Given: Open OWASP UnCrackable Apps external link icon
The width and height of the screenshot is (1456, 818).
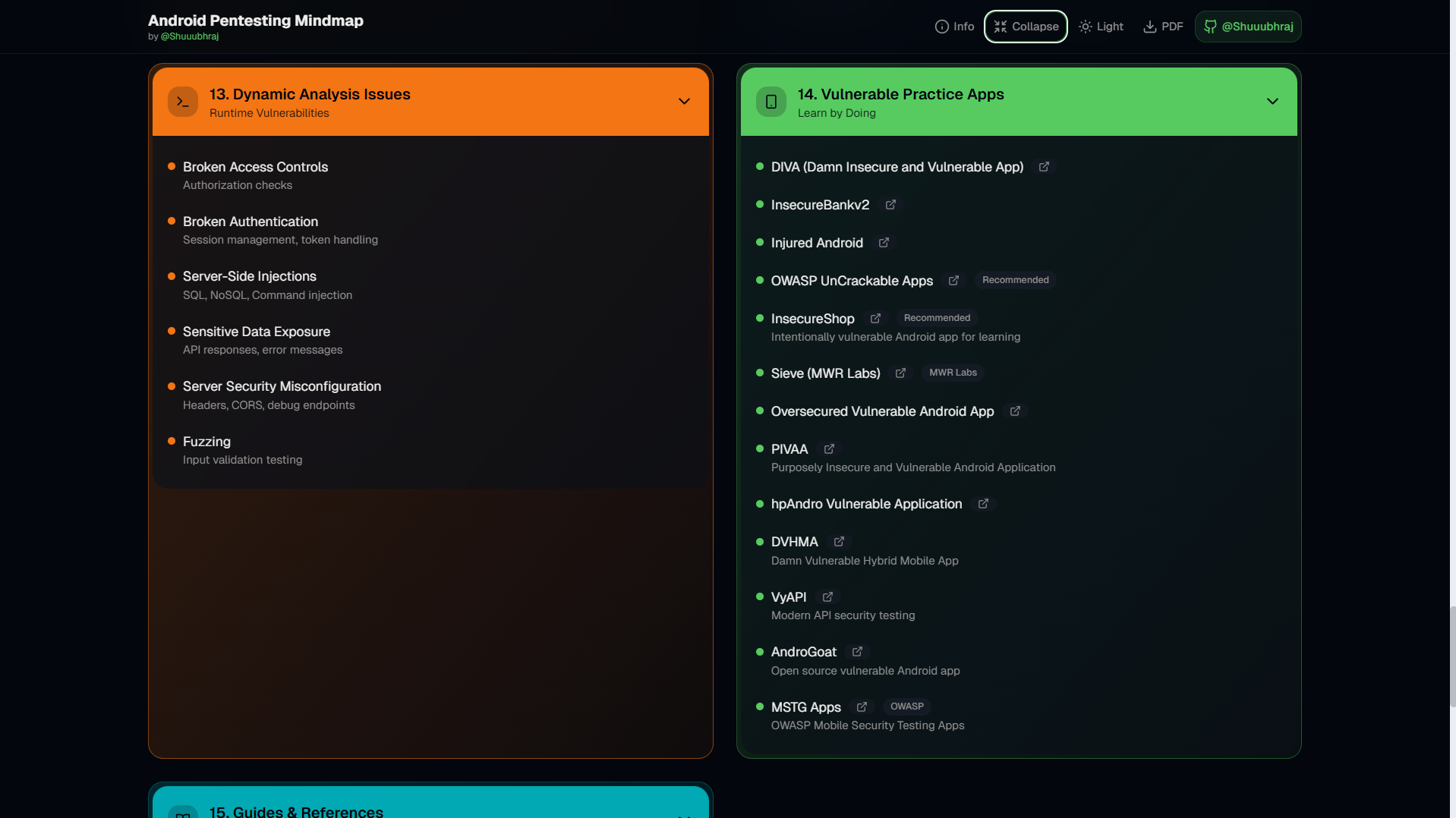Looking at the screenshot, I should pos(953,281).
